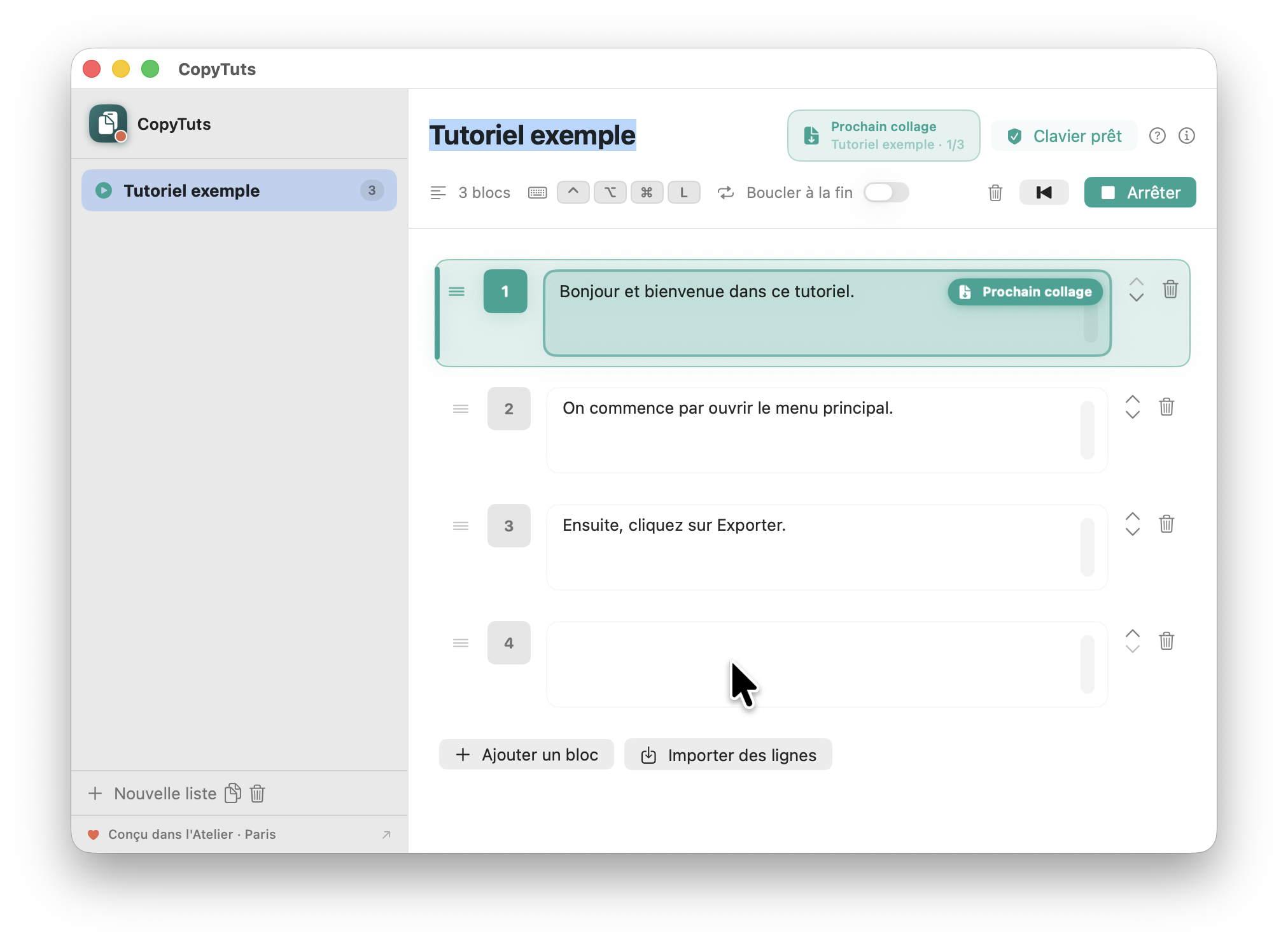Click the Option key shortcut cap
Viewport: 1288px width, 947px height.
(610, 192)
